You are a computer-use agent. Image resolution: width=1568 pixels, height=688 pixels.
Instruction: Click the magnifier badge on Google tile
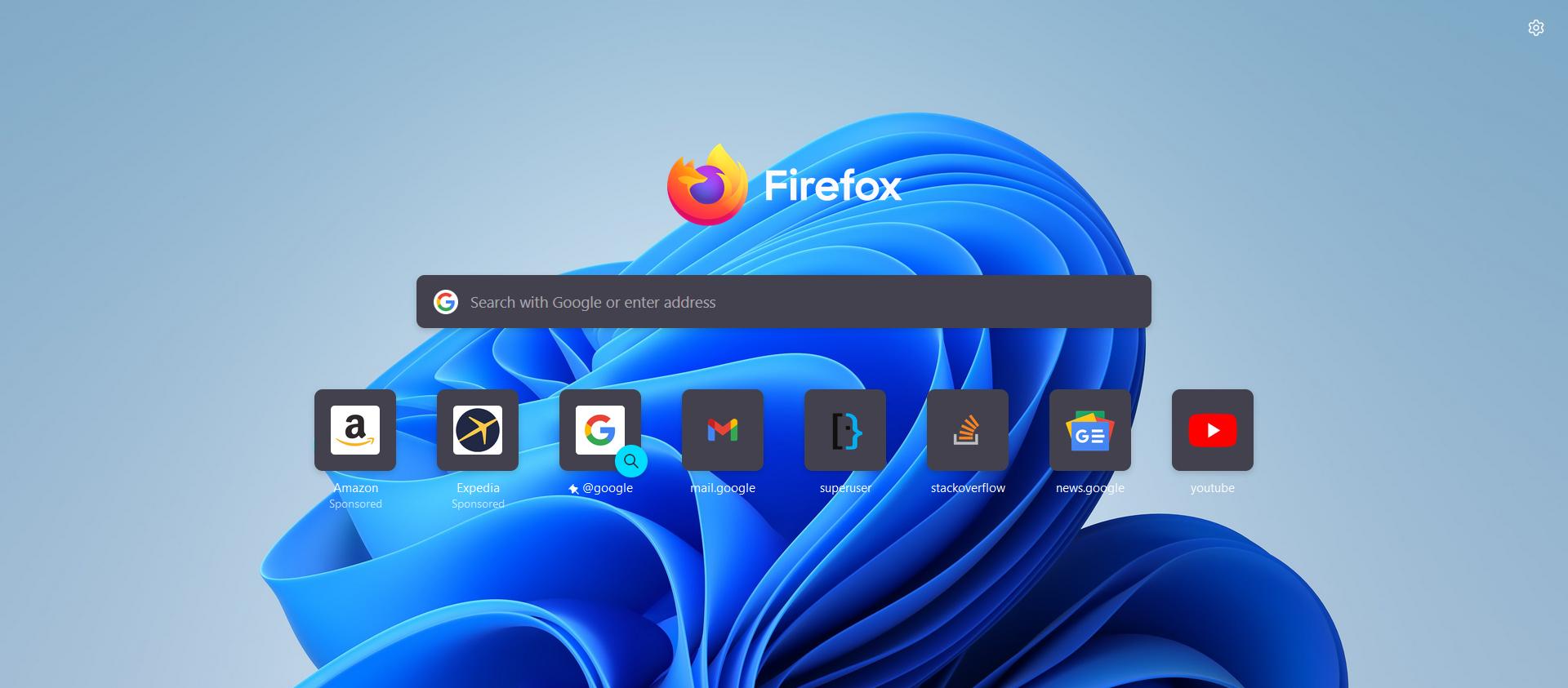[631, 461]
